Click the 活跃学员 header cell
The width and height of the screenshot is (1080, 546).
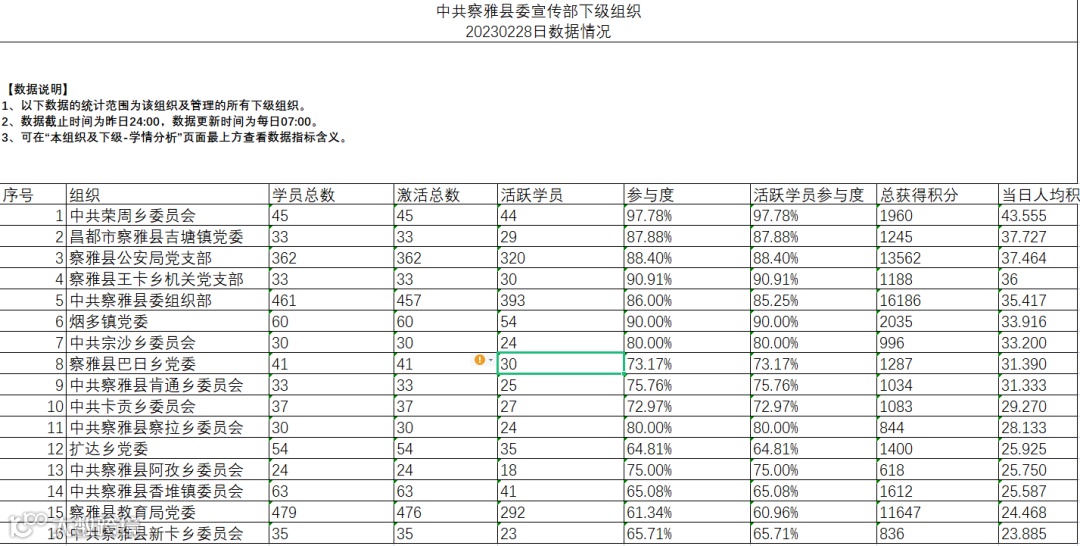click(x=561, y=195)
